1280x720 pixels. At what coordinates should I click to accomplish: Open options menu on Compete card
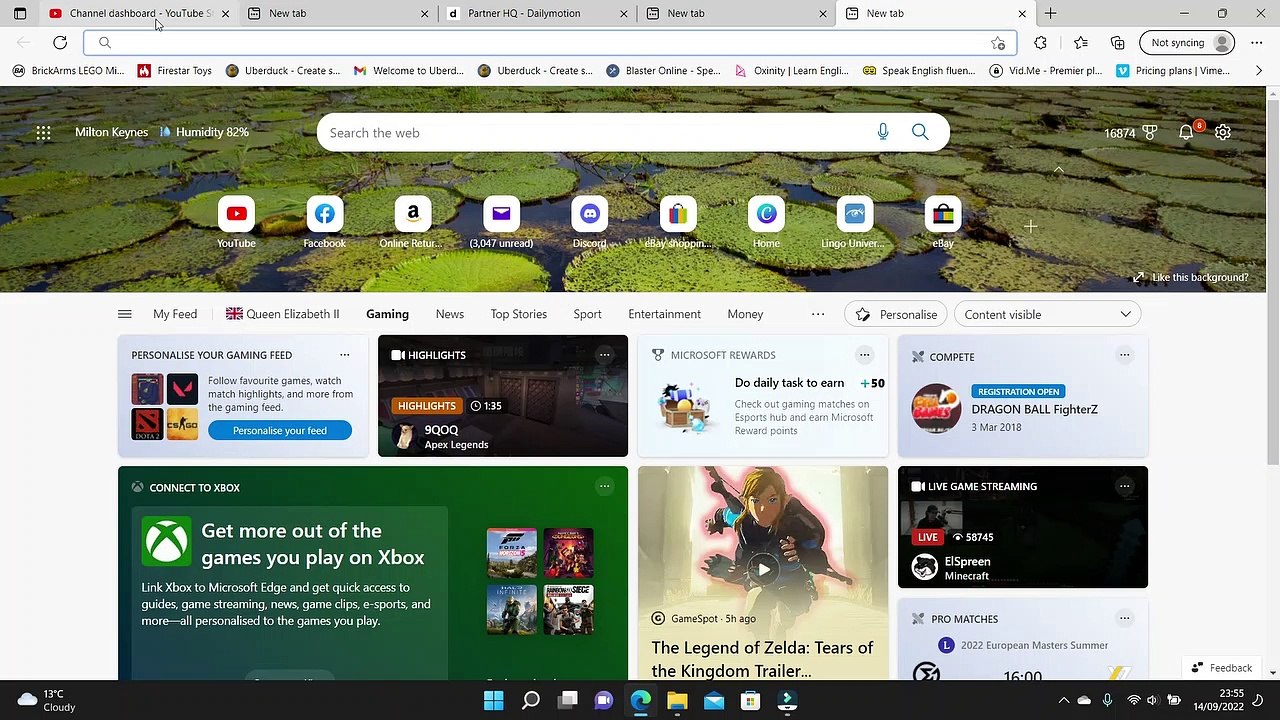pos(1124,355)
